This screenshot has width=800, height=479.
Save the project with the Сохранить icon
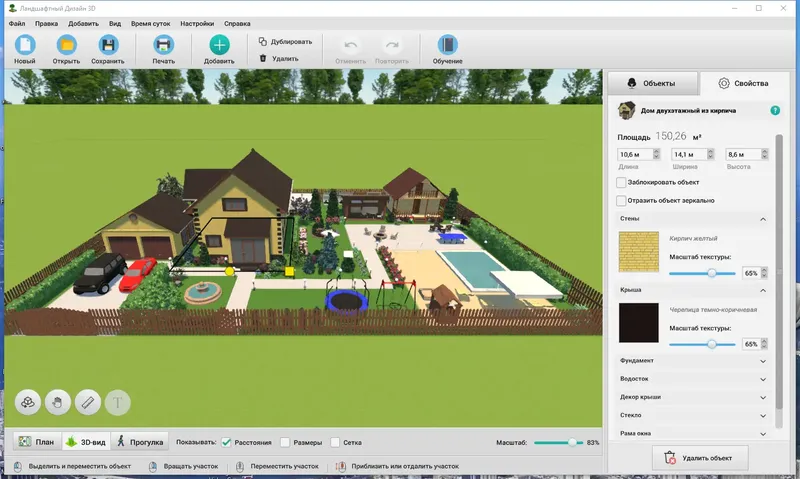pos(108,45)
